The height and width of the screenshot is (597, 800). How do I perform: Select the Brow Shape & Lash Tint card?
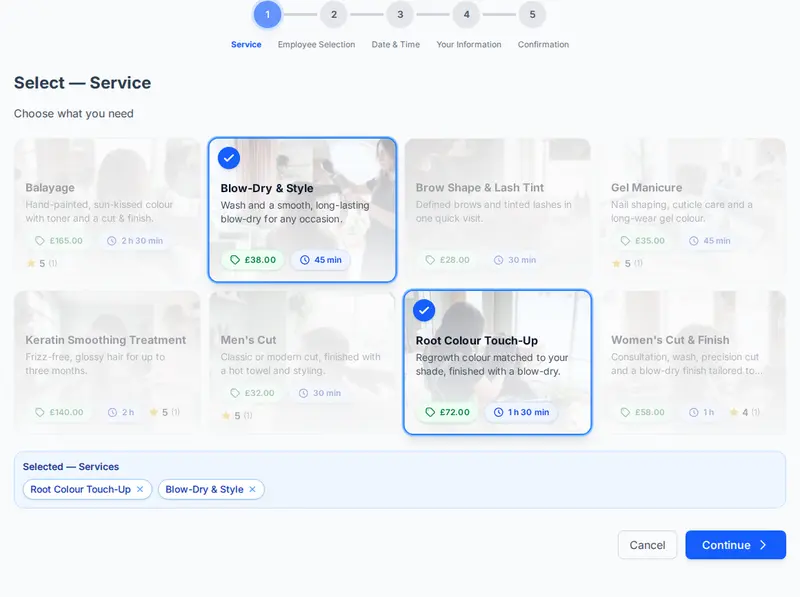pos(497,209)
